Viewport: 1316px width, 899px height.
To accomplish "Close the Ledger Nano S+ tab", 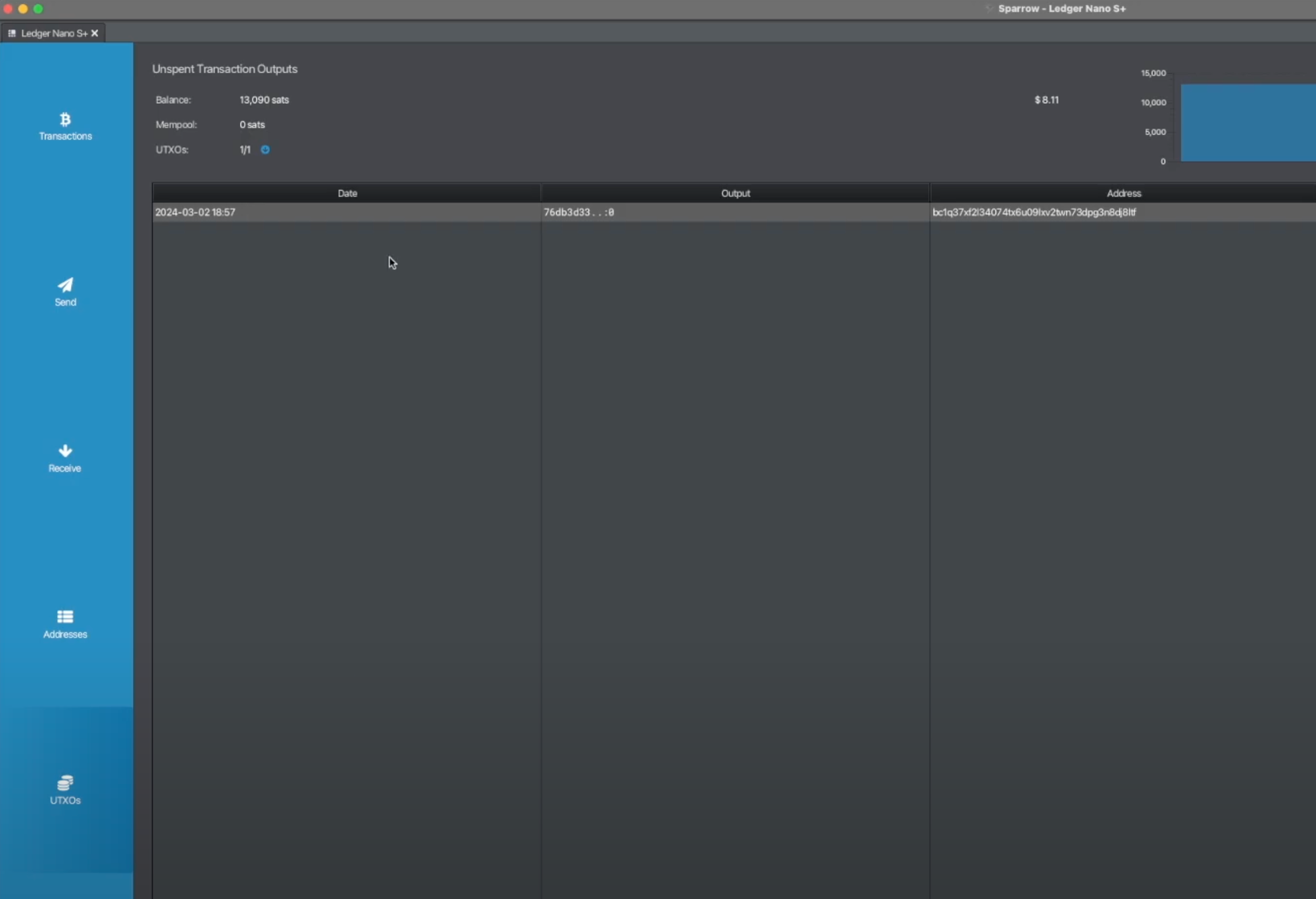I will (95, 34).
